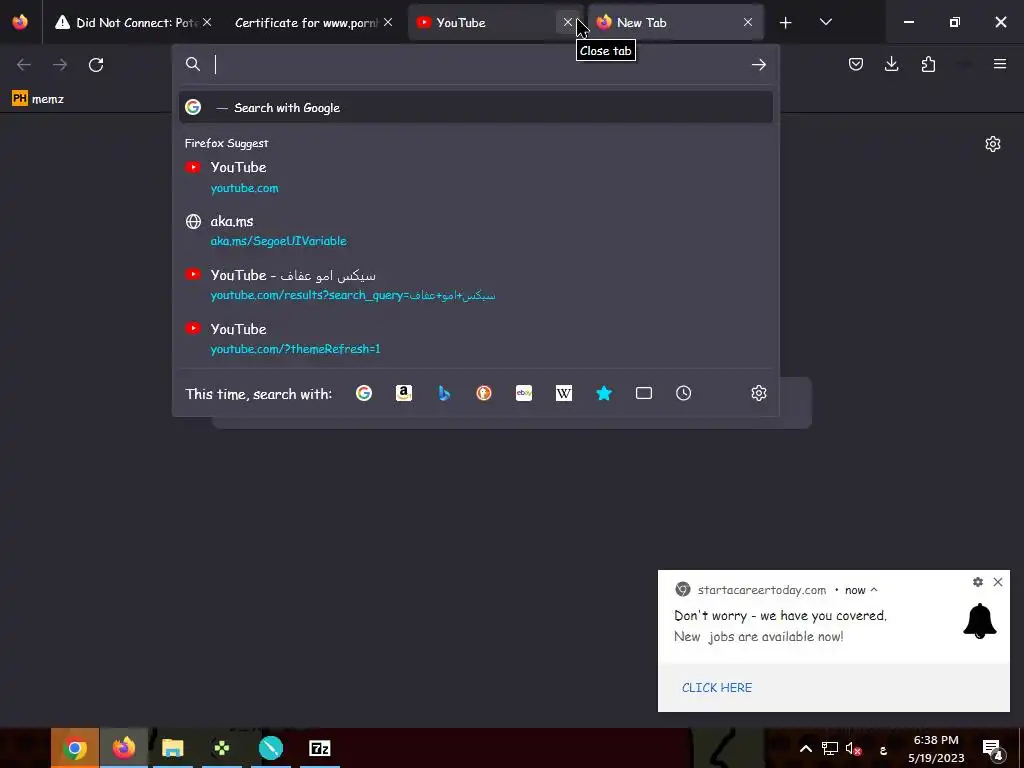
Task: Close the New Tab tab
Action: point(748,22)
